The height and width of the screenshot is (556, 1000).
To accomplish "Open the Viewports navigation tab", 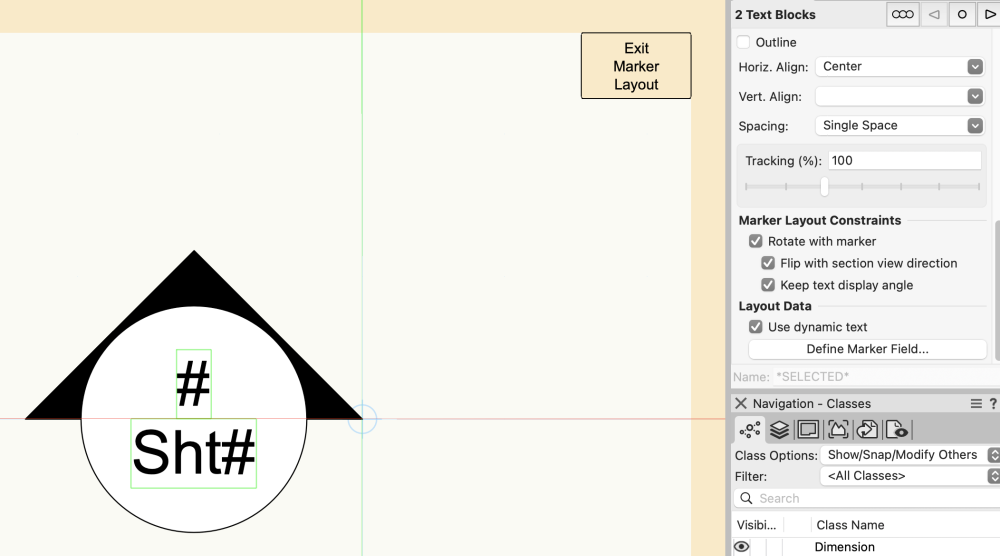I will pos(838,430).
